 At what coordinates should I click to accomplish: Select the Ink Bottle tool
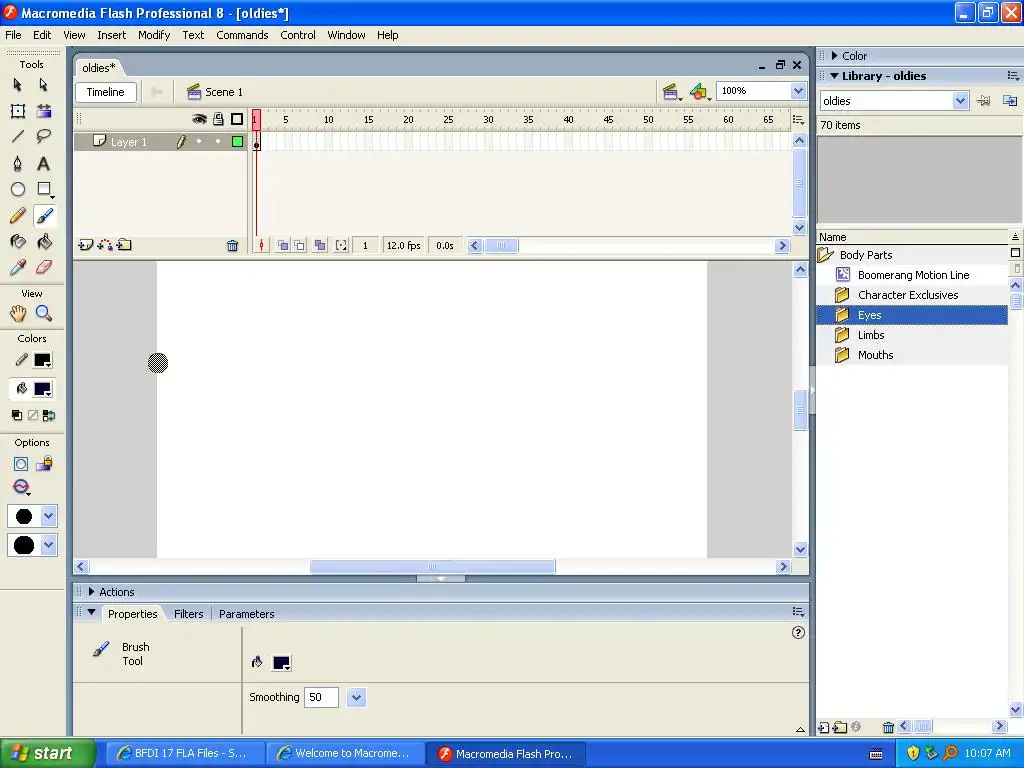(18, 242)
